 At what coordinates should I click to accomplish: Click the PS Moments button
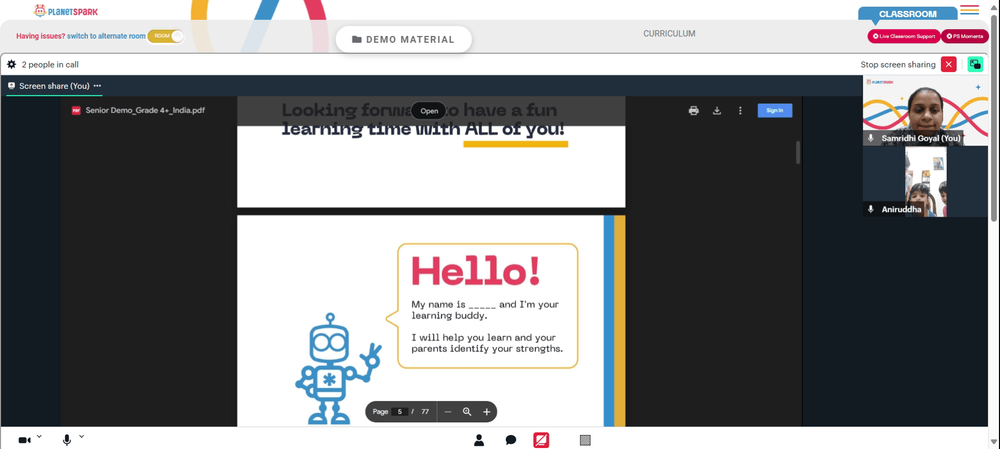(x=964, y=36)
